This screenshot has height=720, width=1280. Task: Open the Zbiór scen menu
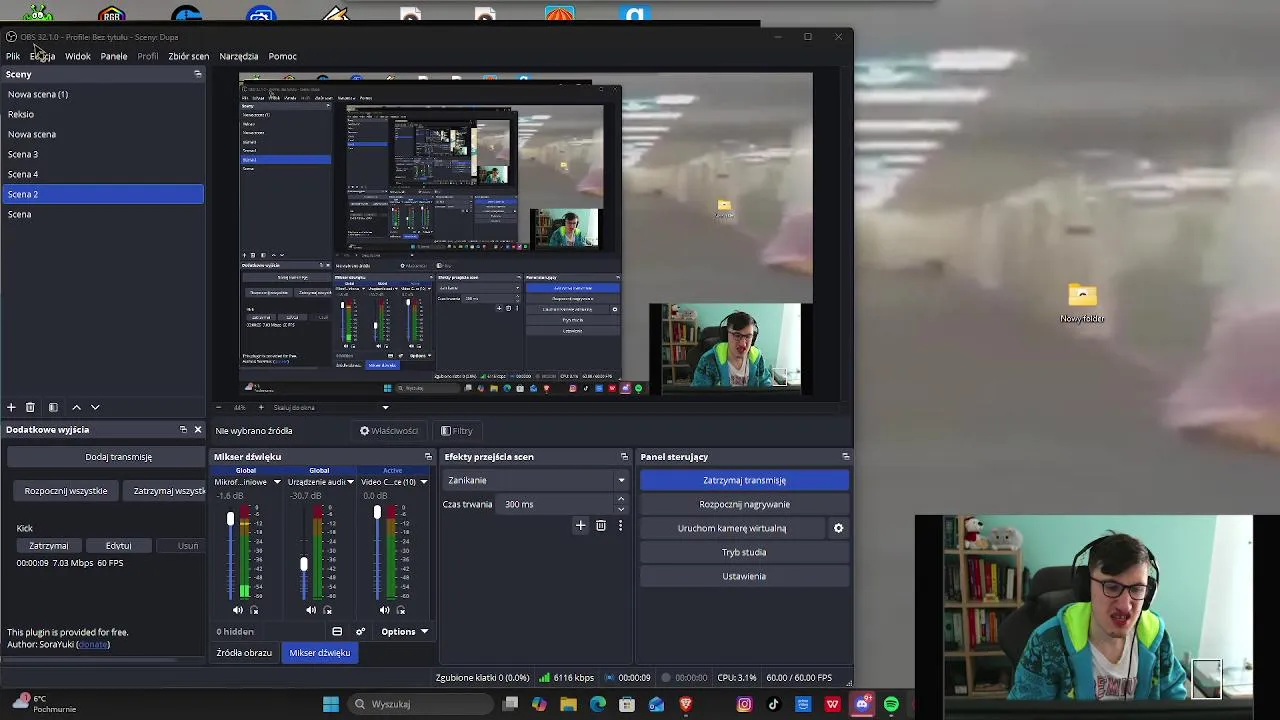pos(188,56)
